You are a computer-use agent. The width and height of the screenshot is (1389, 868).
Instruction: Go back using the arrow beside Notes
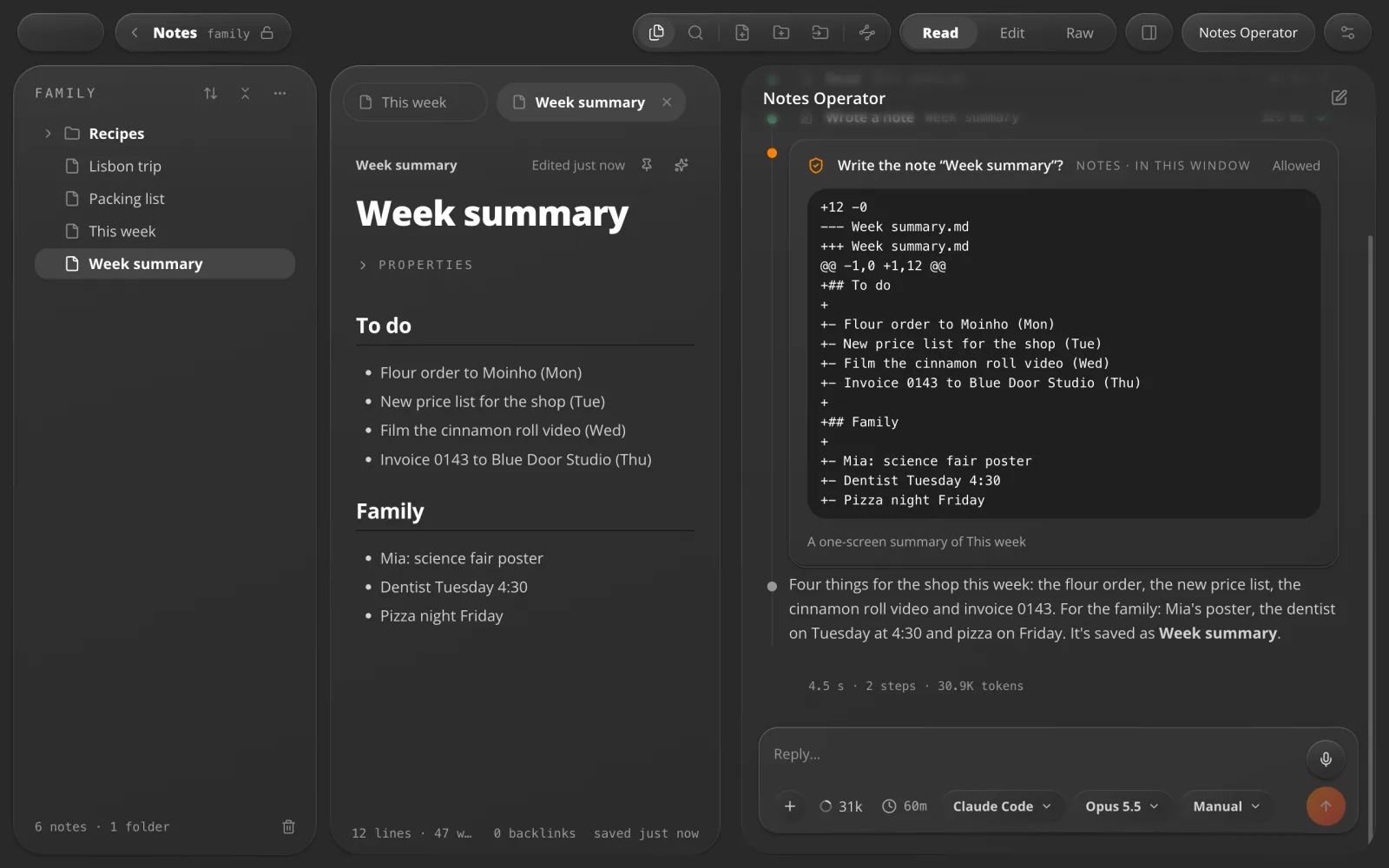tap(135, 33)
